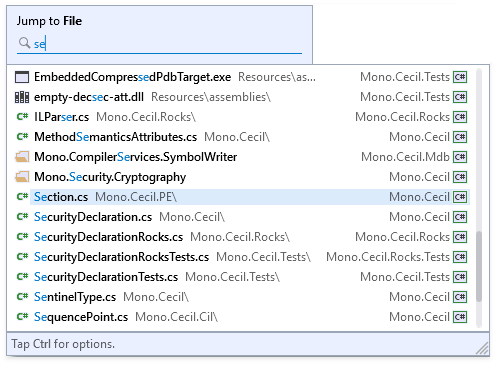Click the Jump to File search field
496x365 pixels.
pos(159,44)
